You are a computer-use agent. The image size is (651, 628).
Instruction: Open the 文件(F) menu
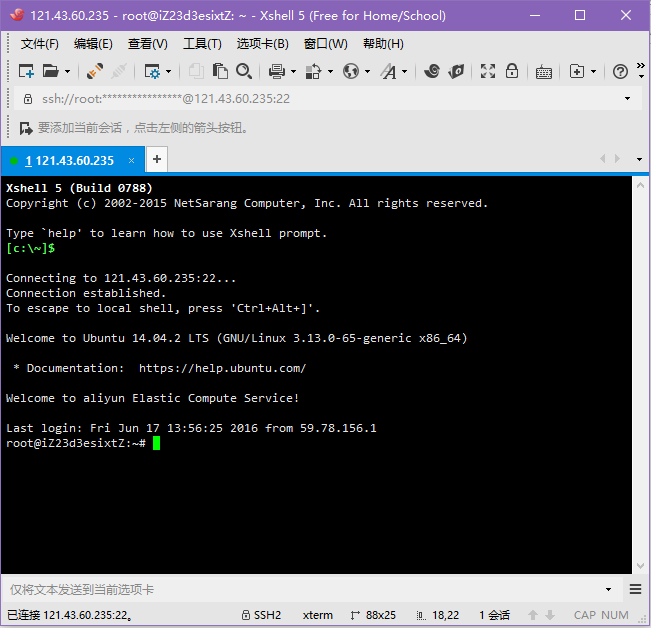click(40, 44)
